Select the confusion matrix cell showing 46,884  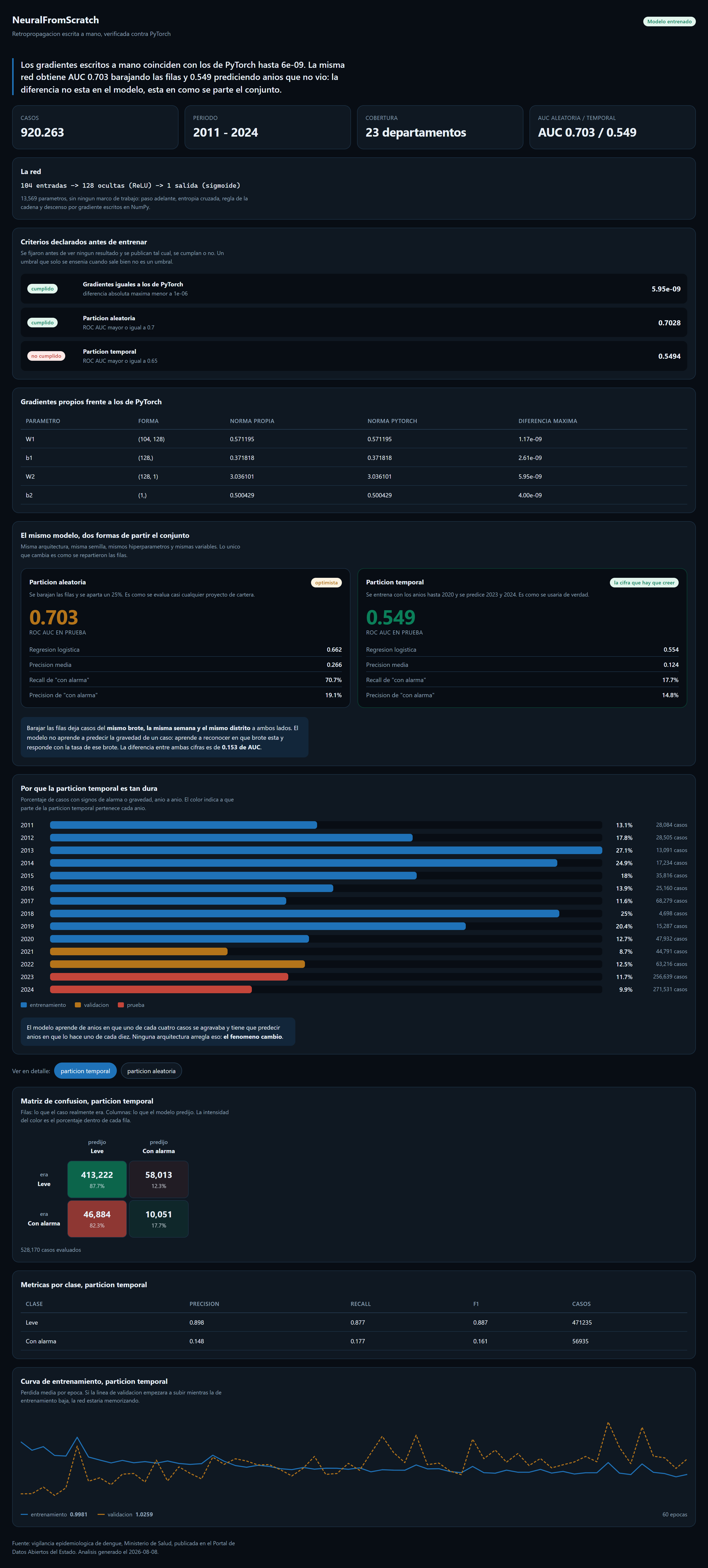(x=97, y=1219)
